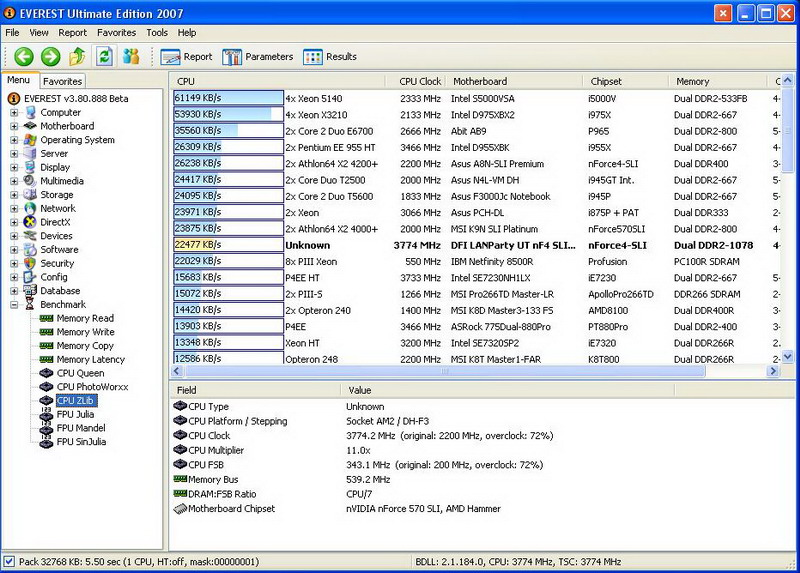Screen dimensions: 800x573
Task: Select the 61149 KB/s Xeon 5140 result bar
Action: 228,98
